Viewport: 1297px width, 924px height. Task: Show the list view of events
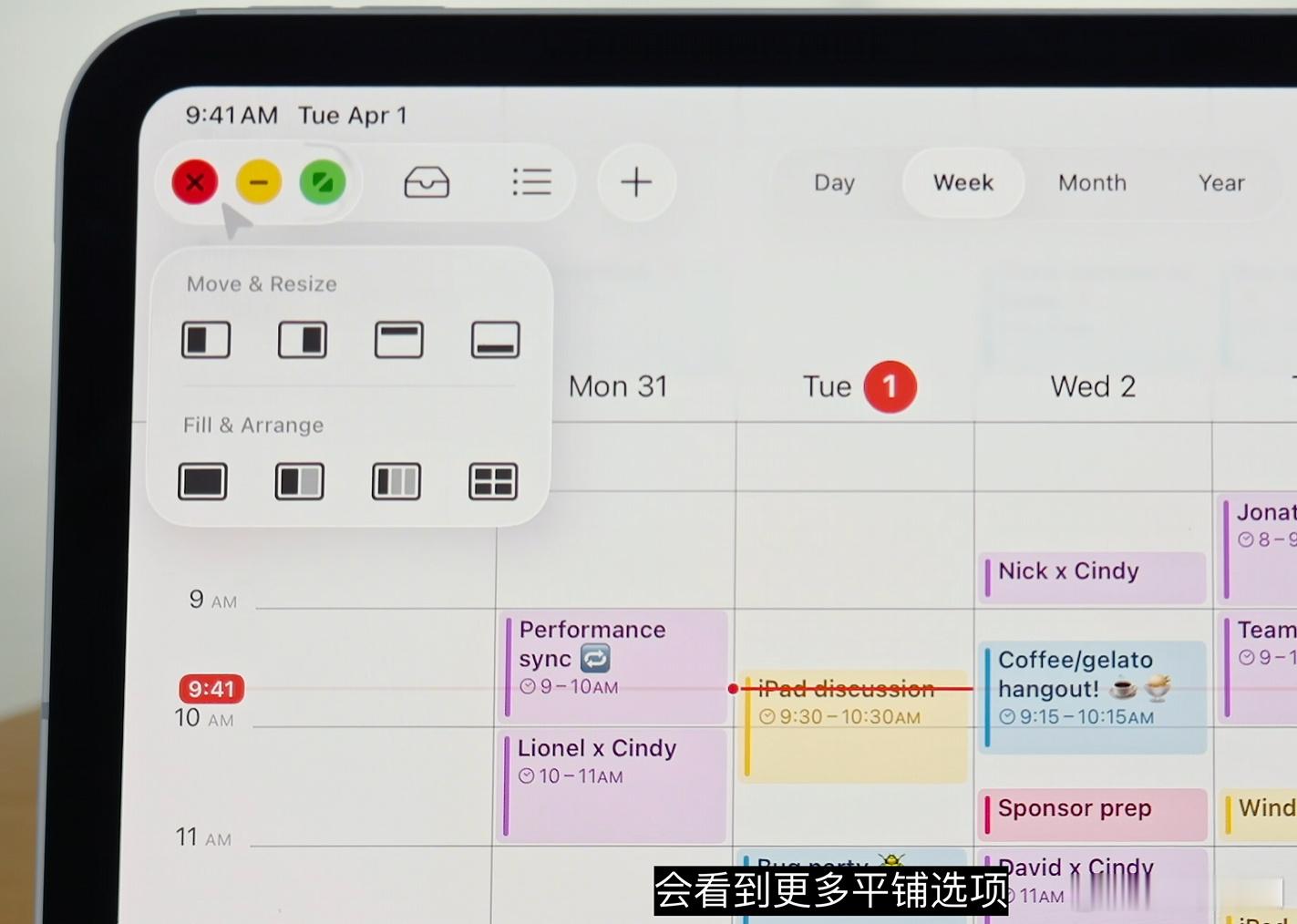pos(531,182)
